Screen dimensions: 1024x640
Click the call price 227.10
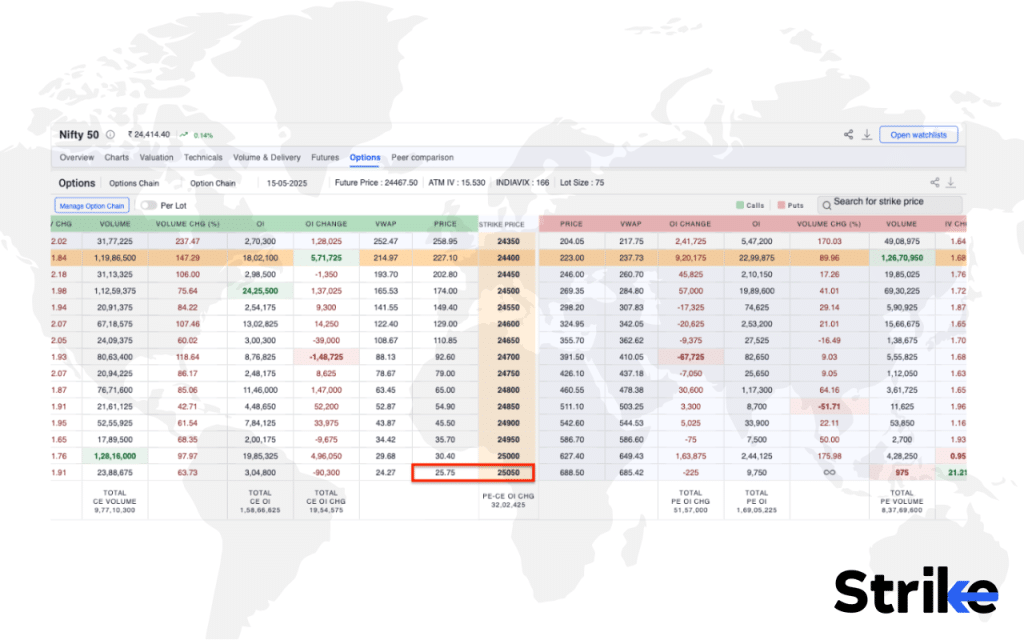[x=445, y=258]
